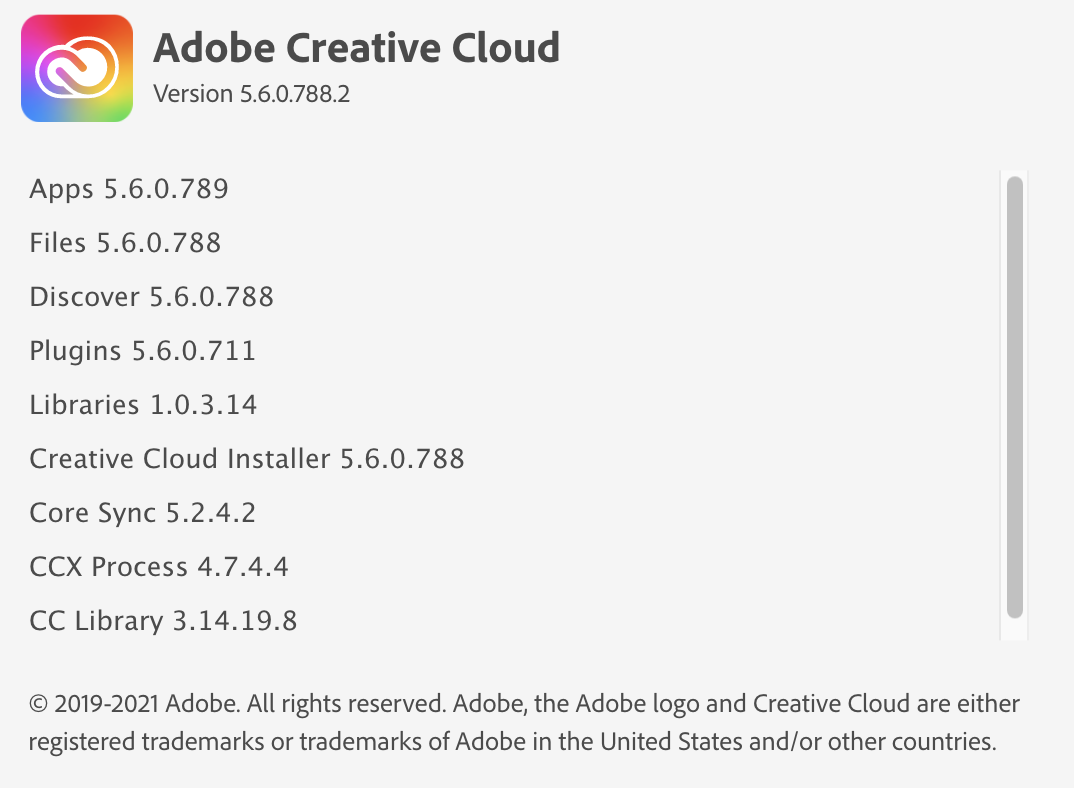Image resolution: width=1074 pixels, height=788 pixels.
Task: Click the colorful CC emblem inside the logo
Action: [76, 67]
